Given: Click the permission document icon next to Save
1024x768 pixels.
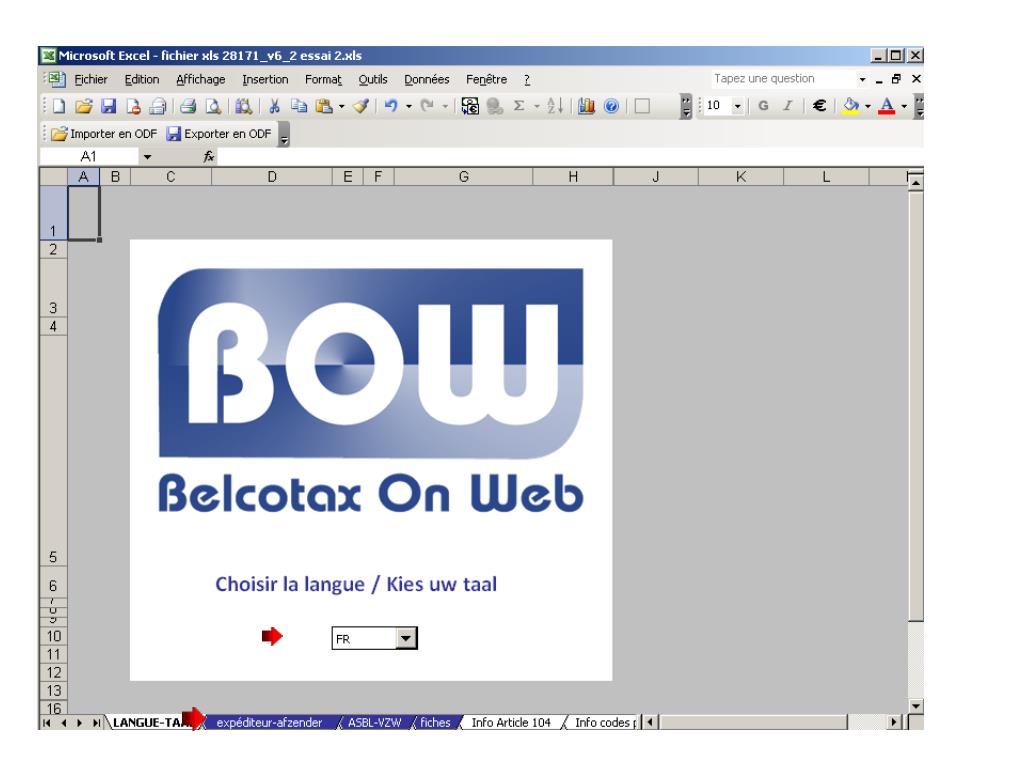Looking at the screenshot, I should 134,106.
